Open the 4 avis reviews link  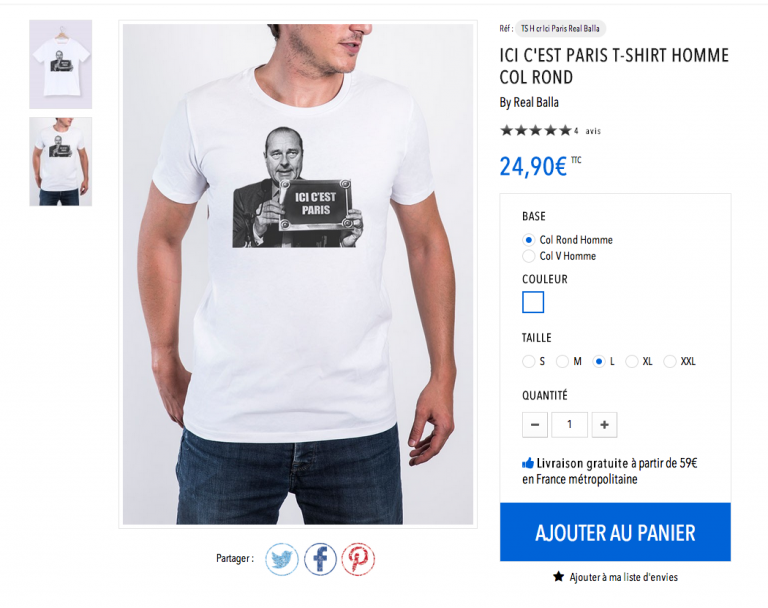(587, 131)
